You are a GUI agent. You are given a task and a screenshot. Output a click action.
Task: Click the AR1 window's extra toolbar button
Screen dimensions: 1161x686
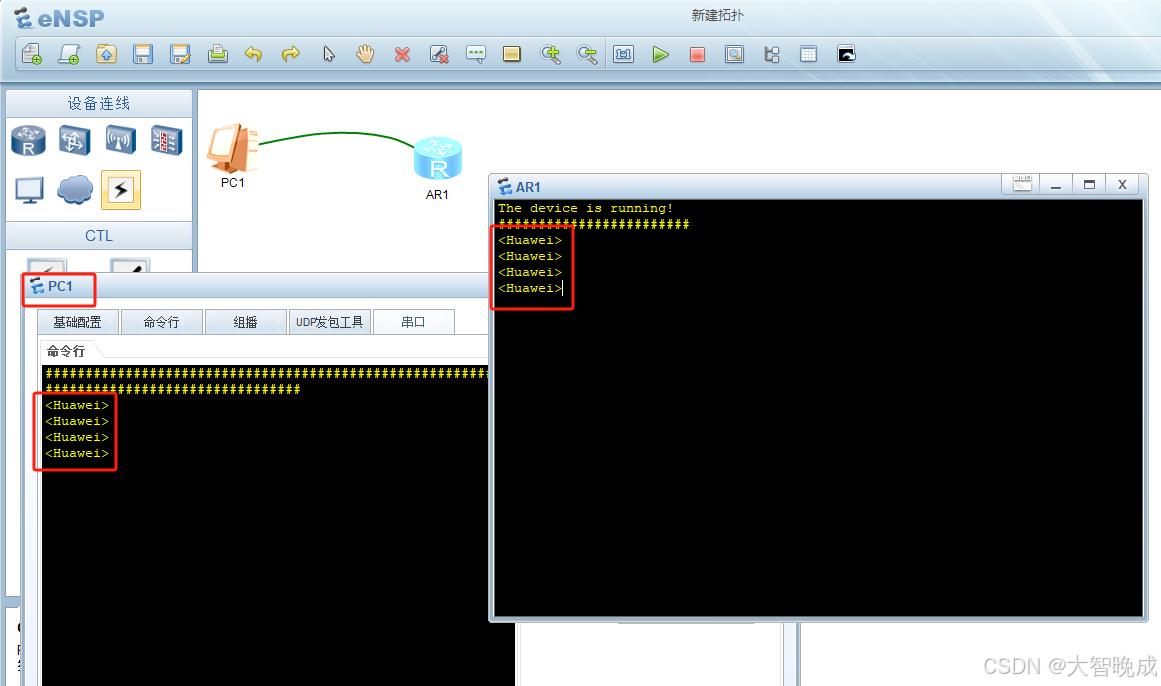(1022, 184)
